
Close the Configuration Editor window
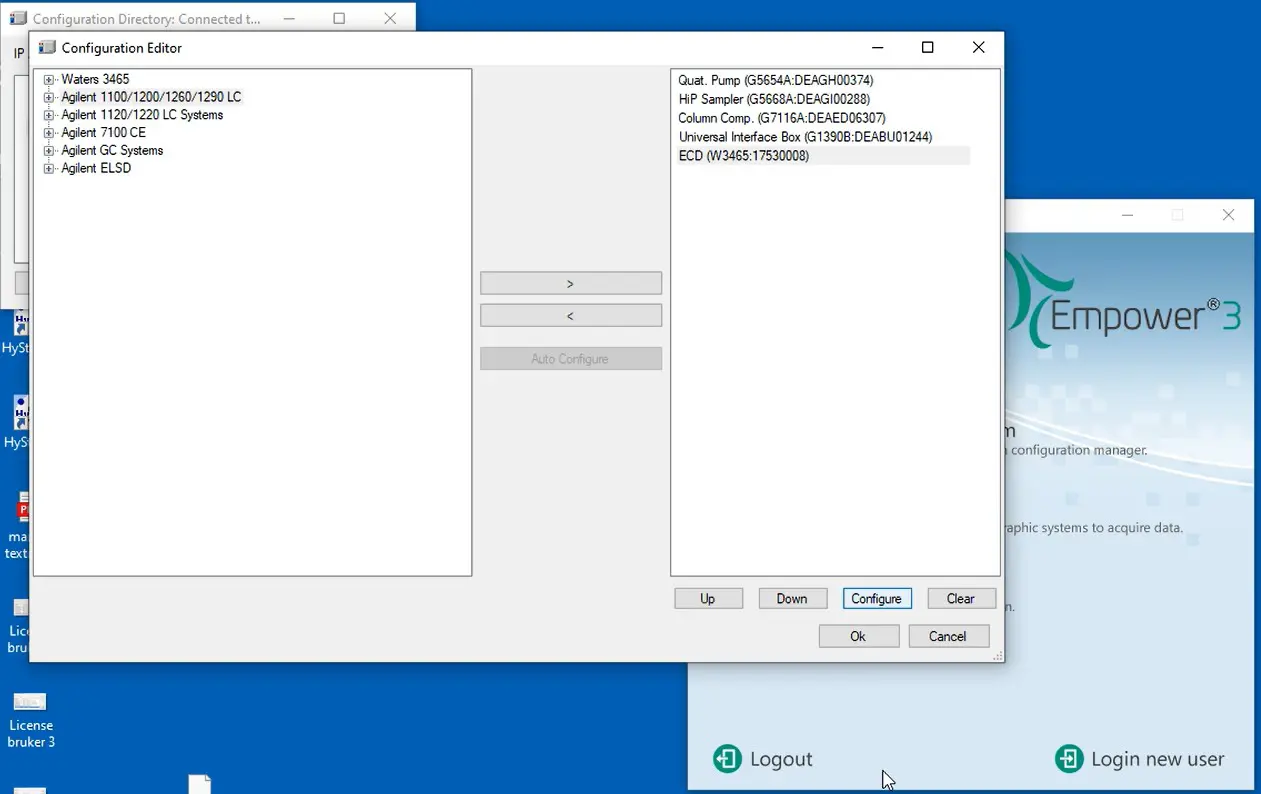pos(979,47)
